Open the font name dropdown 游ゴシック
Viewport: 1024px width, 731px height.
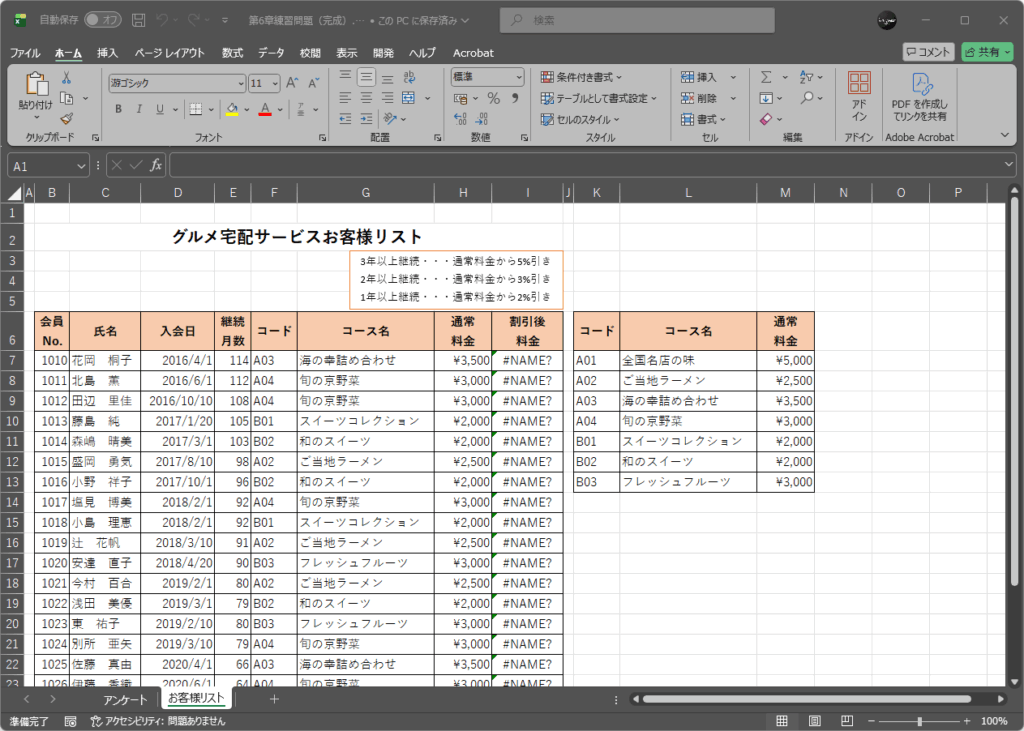tap(177, 84)
